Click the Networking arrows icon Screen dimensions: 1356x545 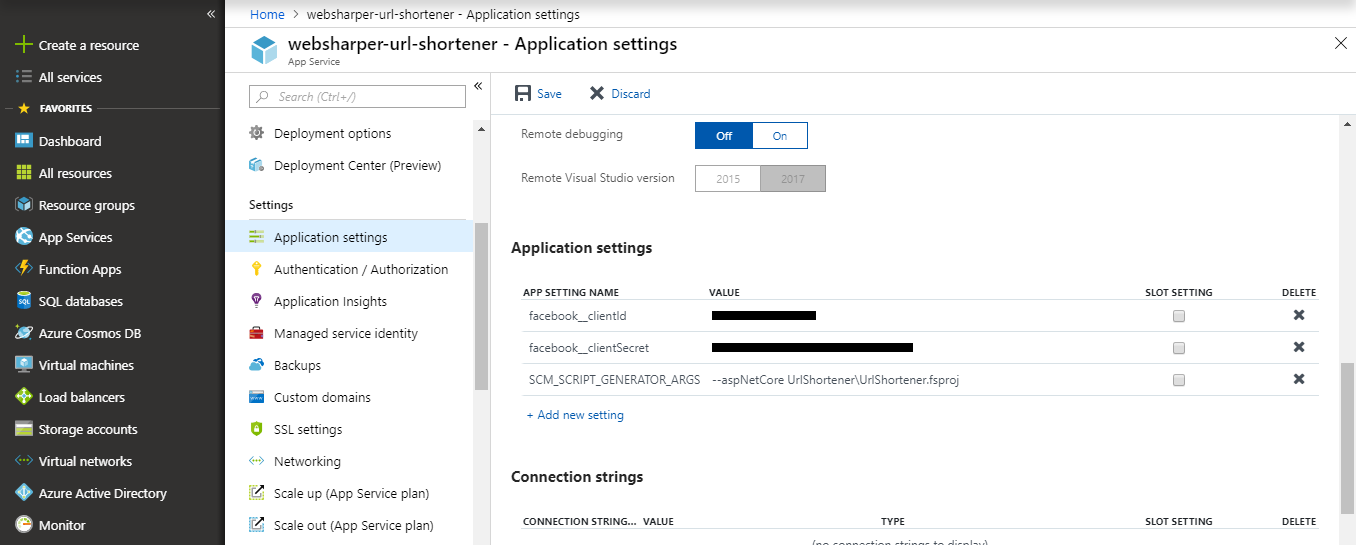tap(256, 461)
